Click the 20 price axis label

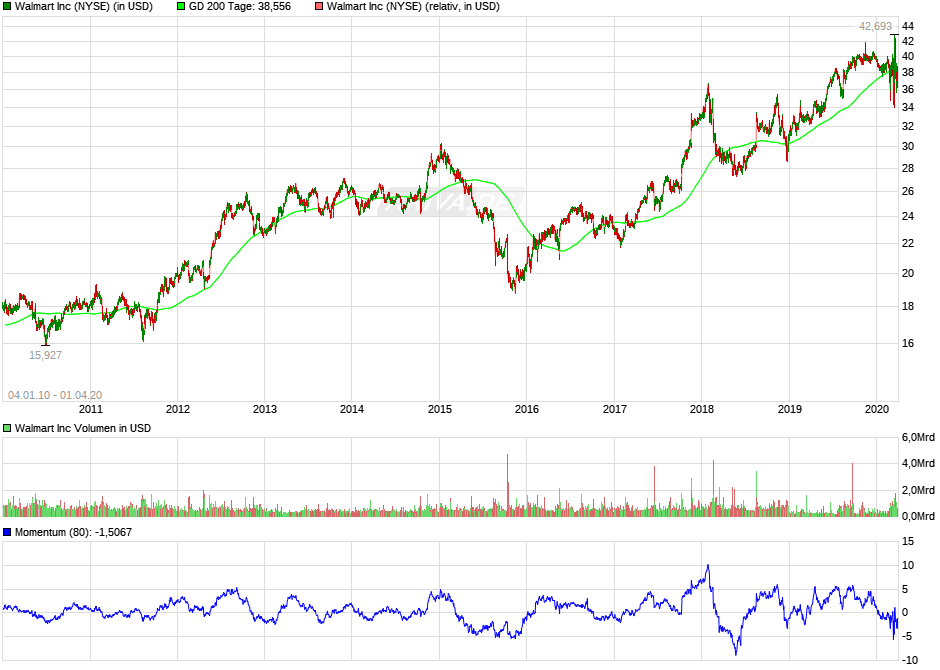908,273
